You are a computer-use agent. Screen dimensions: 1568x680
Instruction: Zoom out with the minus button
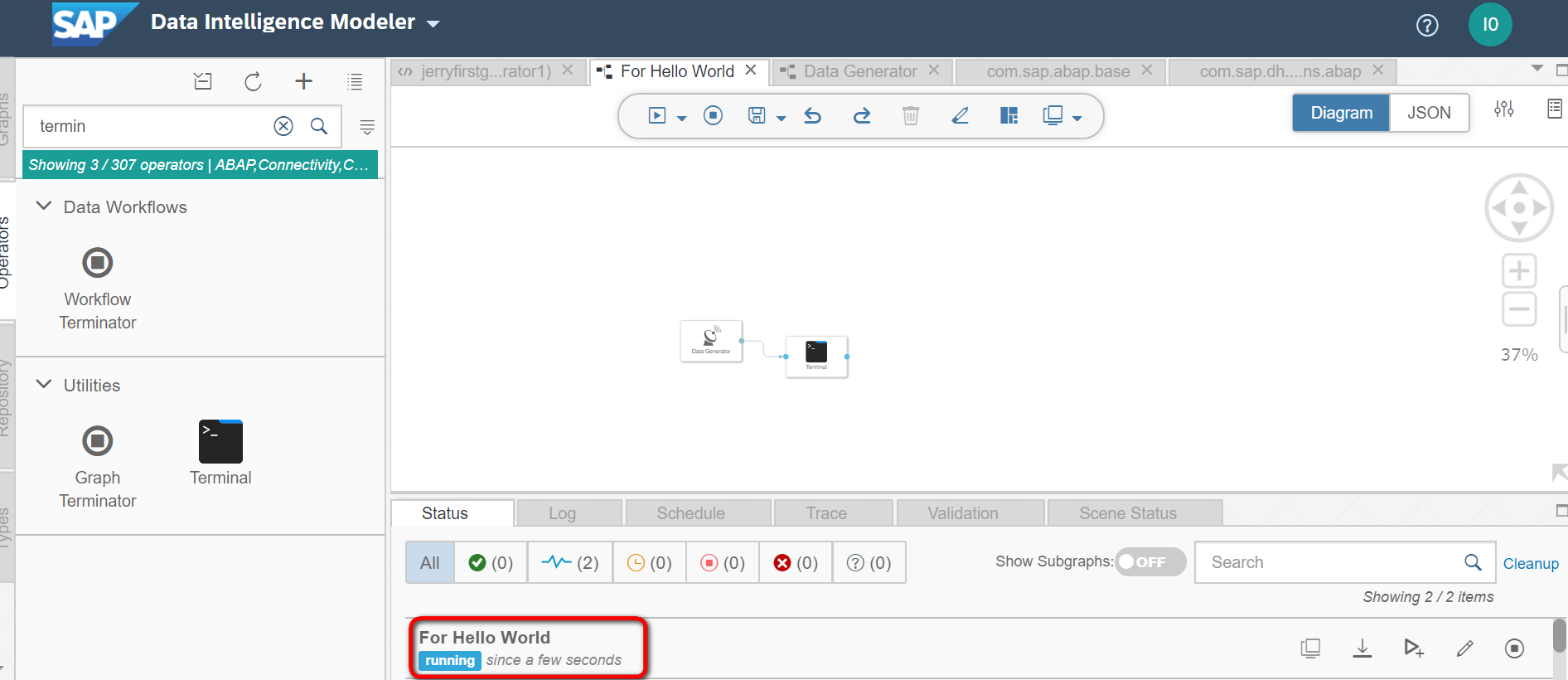(x=1519, y=309)
